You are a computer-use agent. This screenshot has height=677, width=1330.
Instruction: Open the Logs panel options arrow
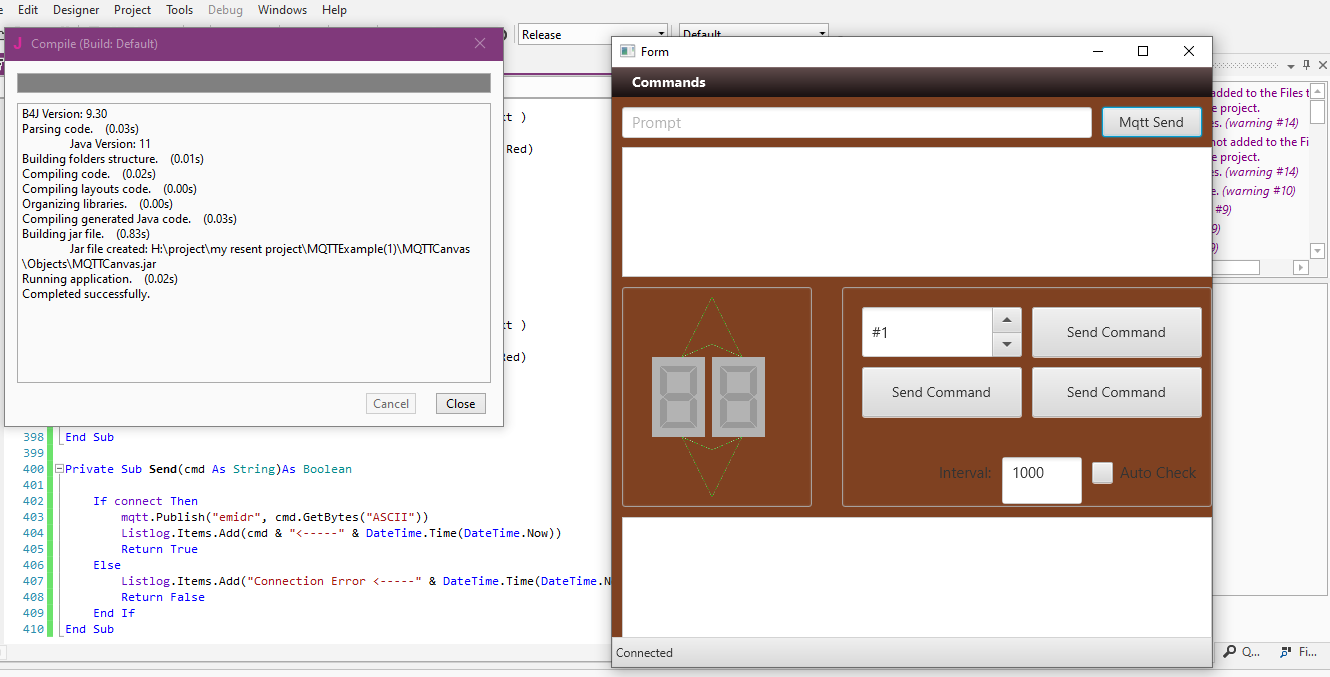(1290, 66)
